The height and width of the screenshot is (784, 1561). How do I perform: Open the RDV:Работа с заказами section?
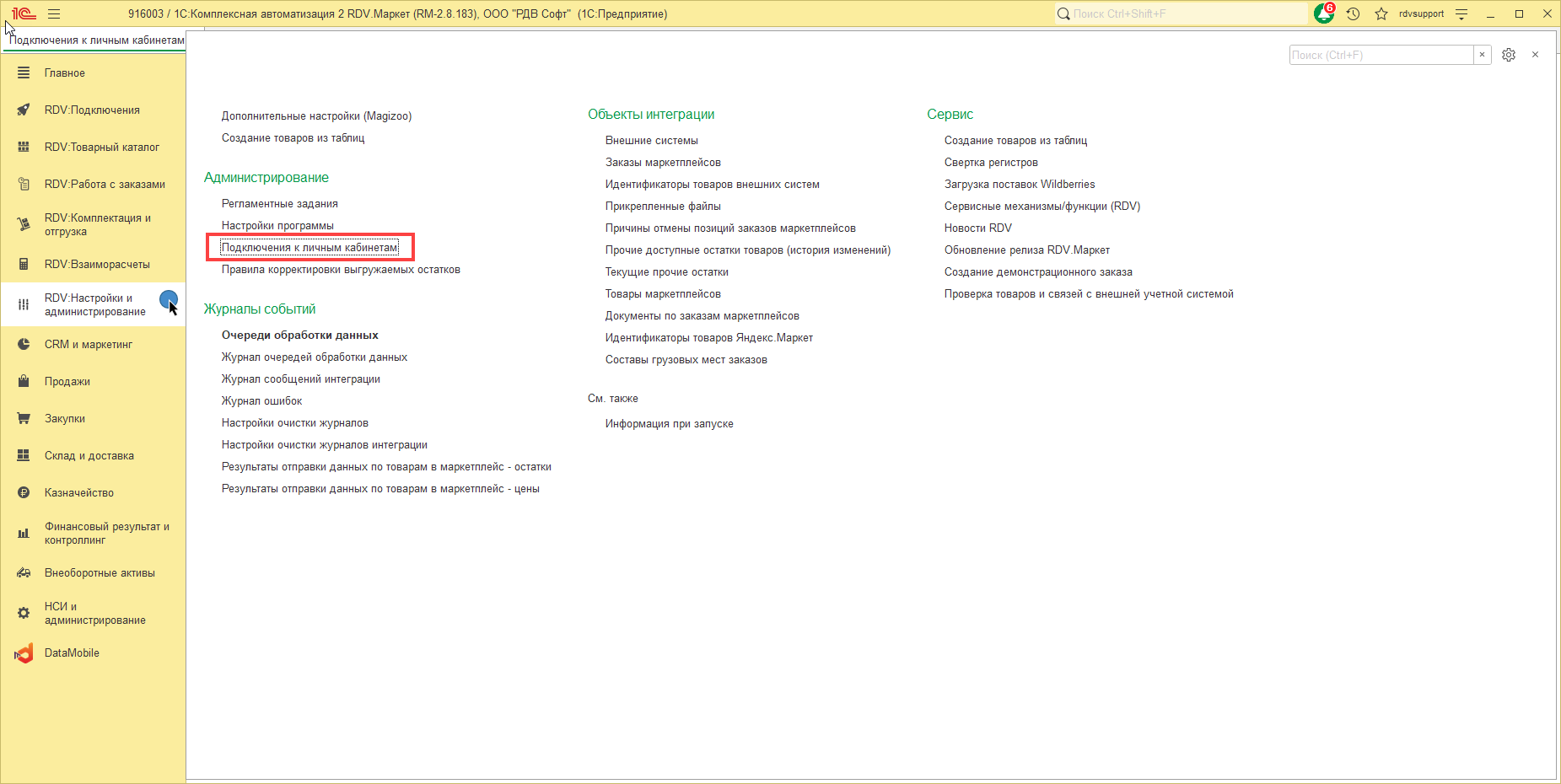[93, 185]
